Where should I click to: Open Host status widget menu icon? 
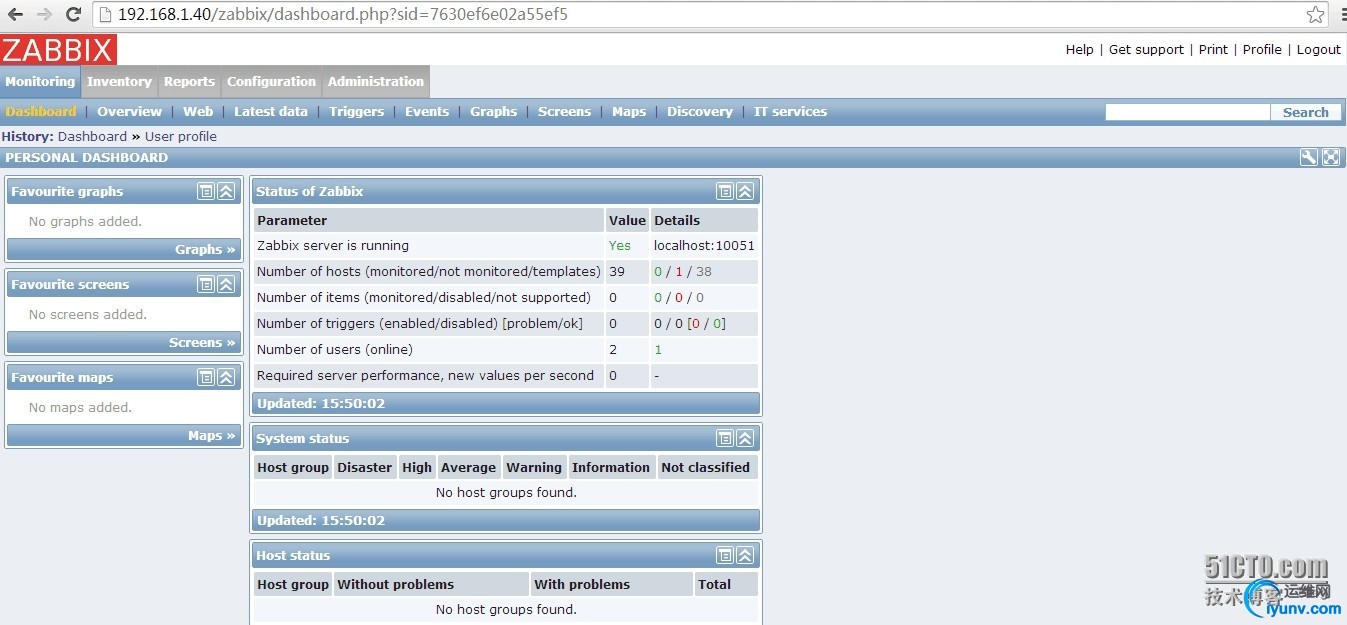725,555
